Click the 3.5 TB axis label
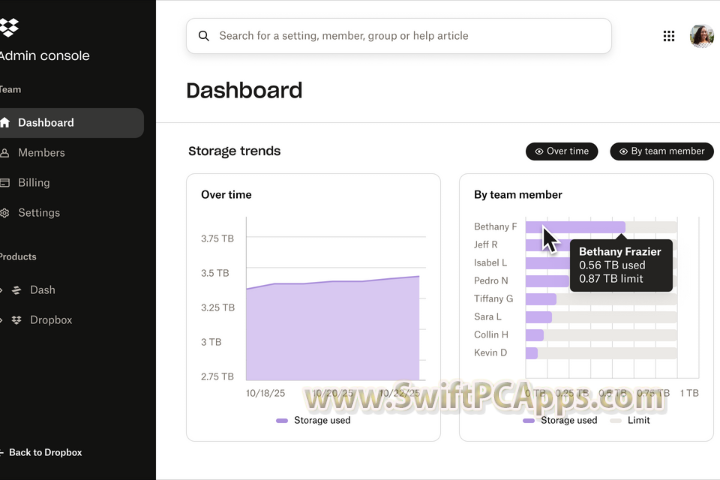720x480 pixels. pos(215,273)
